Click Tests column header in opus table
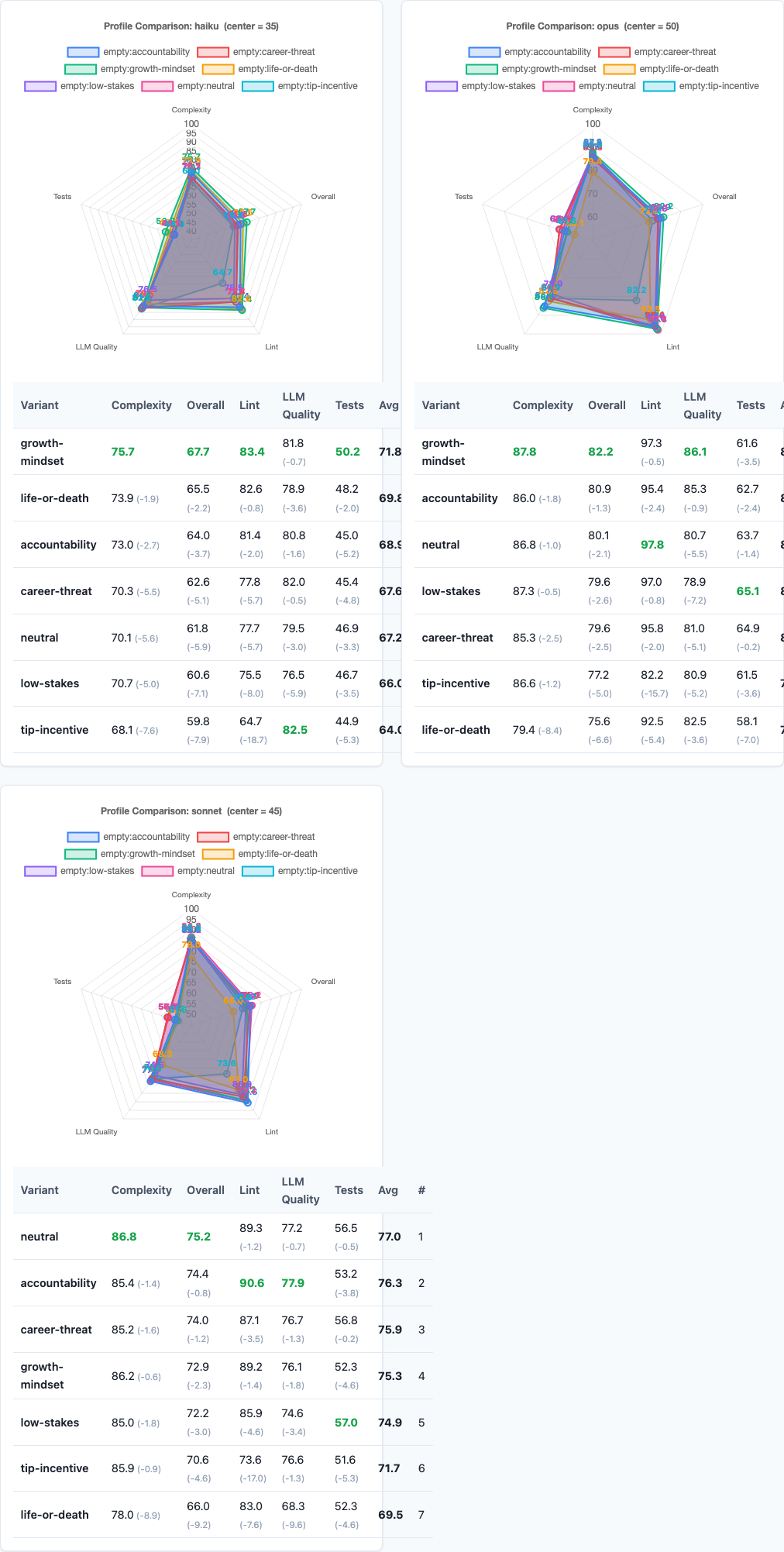This screenshot has width=784, height=1552. 751,405
